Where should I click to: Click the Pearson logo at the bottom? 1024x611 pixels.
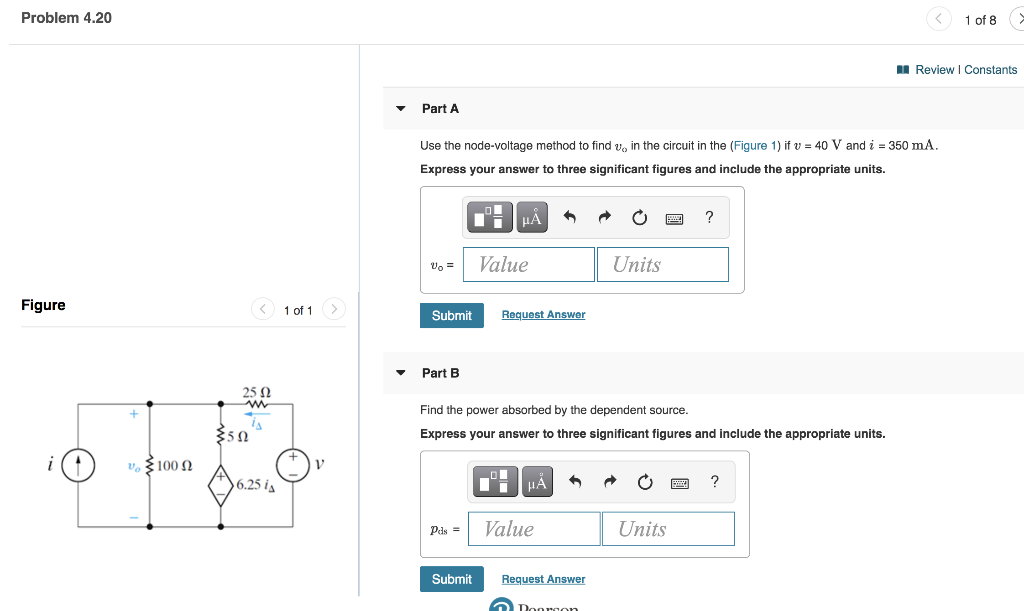[x=500, y=605]
